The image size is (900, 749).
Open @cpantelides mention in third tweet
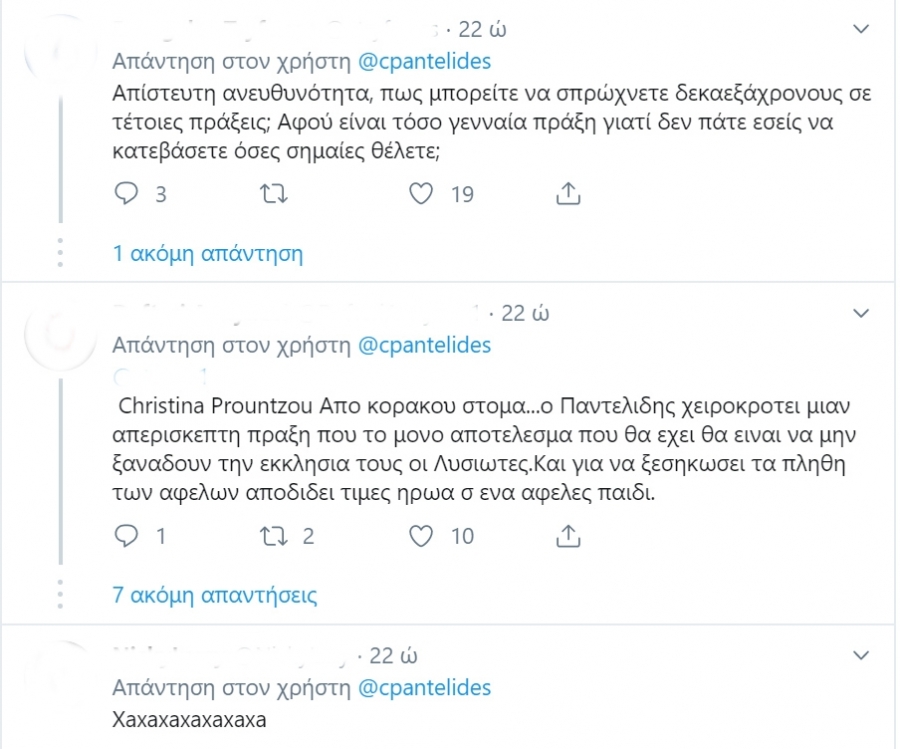[x=425, y=688]
